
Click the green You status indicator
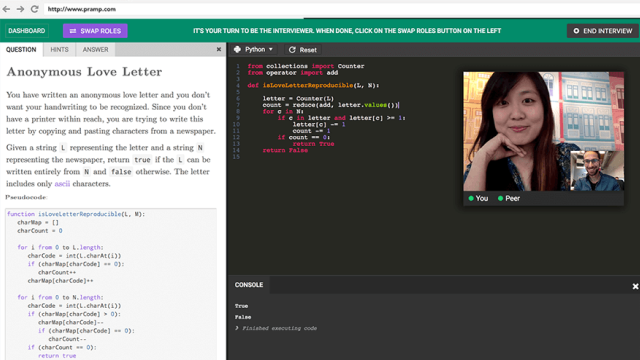[471, 198]
